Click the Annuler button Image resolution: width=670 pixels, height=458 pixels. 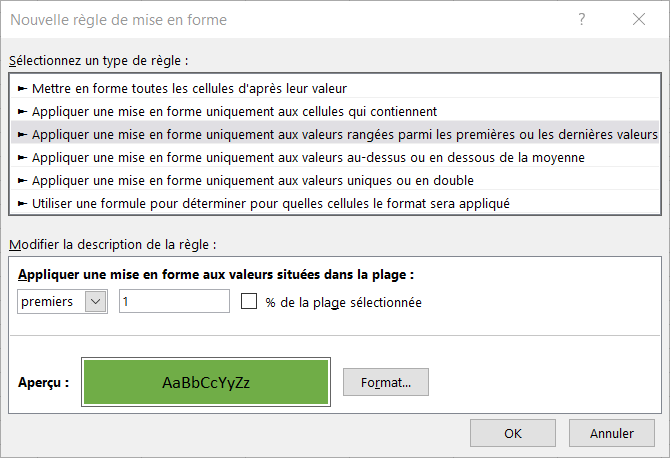612,433
